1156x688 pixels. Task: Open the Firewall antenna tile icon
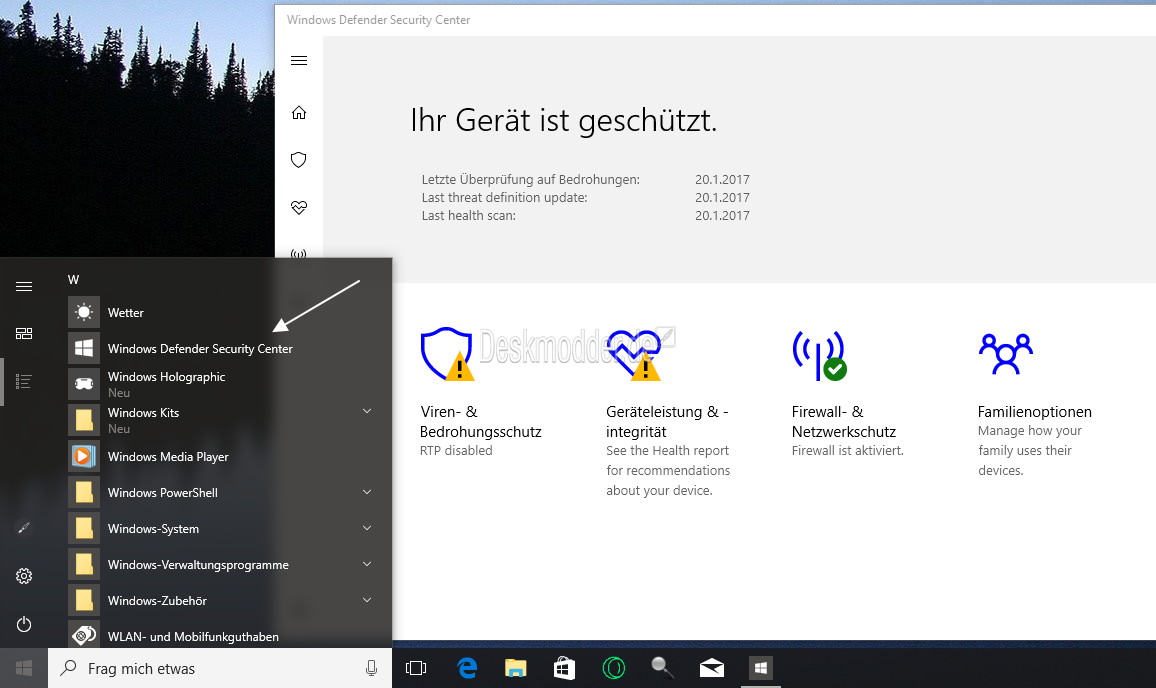819,355
